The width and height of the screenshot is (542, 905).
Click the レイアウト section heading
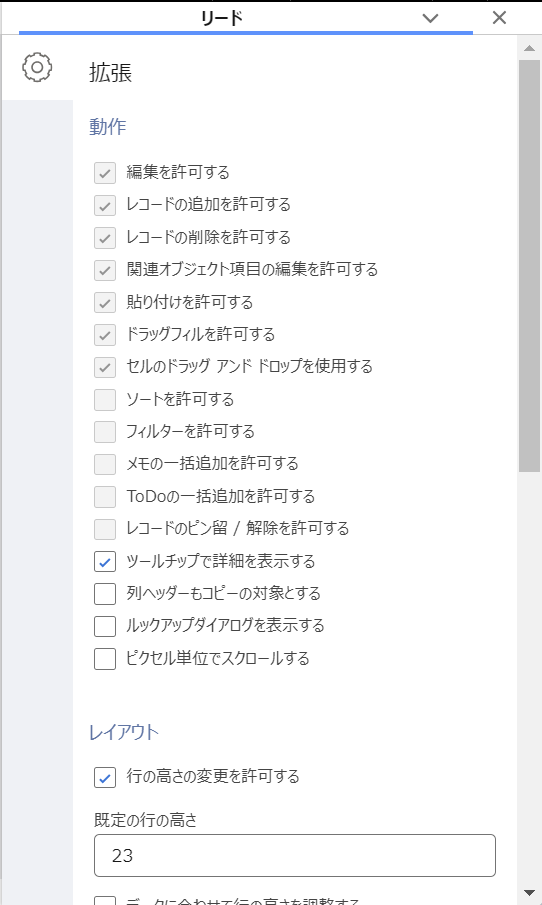[x=124, y=732]
